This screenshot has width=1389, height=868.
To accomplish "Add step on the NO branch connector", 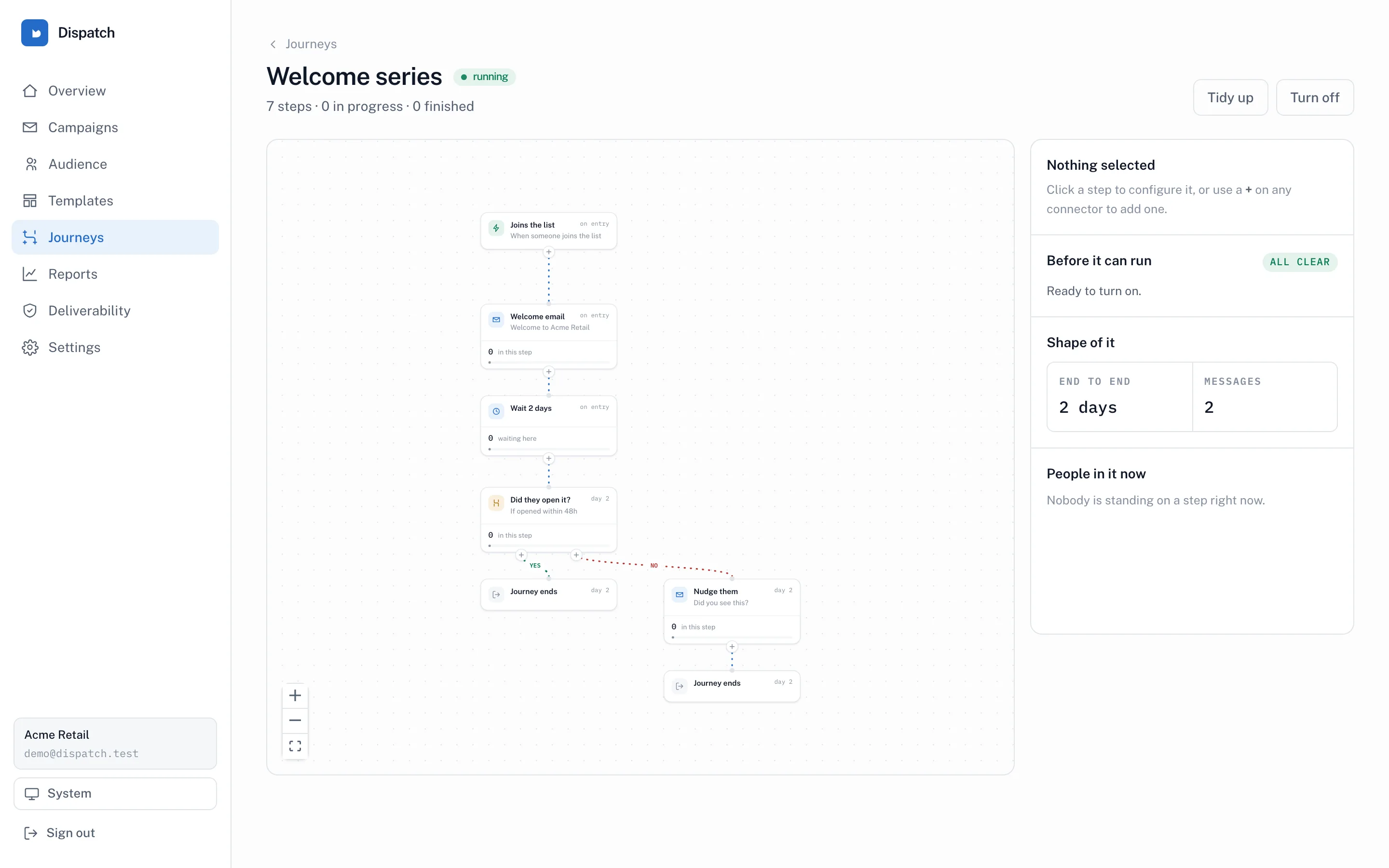I will (576, 555).
